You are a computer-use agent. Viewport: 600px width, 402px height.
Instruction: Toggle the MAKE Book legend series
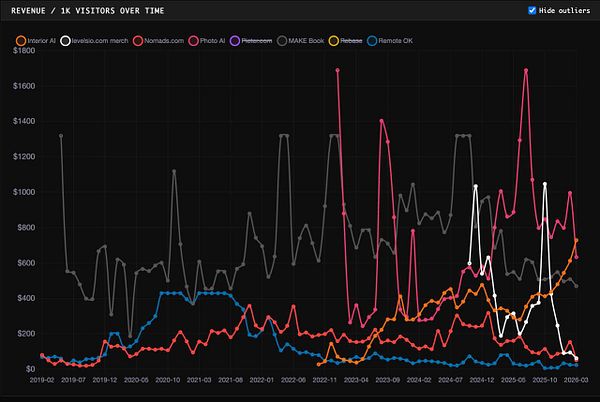[x=301, y=41]
